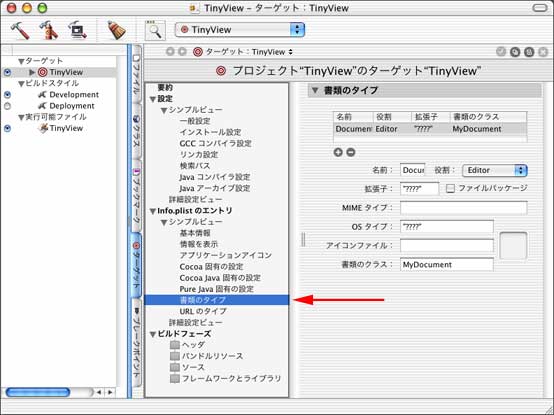Collapse the Info.plist のエントリ section
This screenshot has height=415, width=554.
tap(153, 211)
